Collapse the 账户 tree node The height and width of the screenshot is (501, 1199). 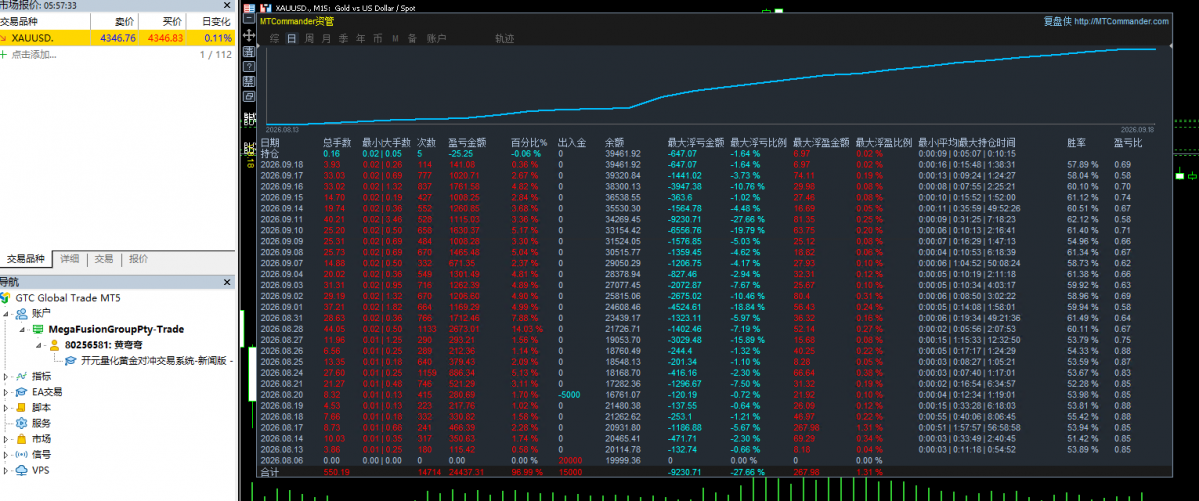click(x=7, y=313)
